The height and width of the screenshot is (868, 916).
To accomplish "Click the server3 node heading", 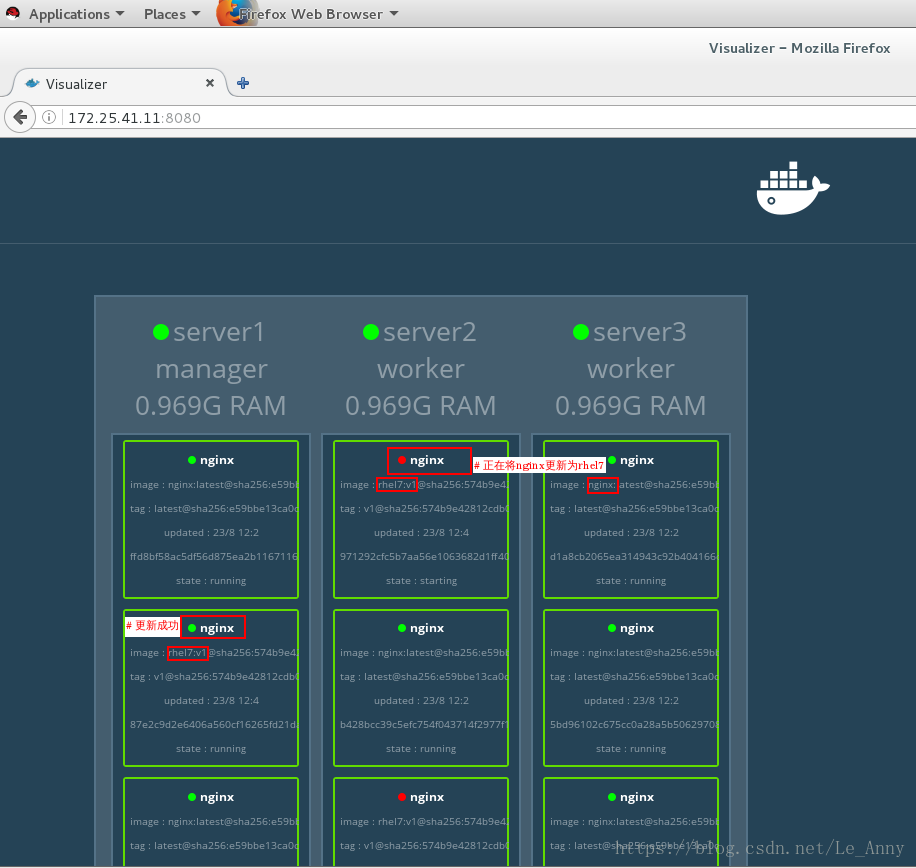I will pyautogui.click(x=640, y=332).
